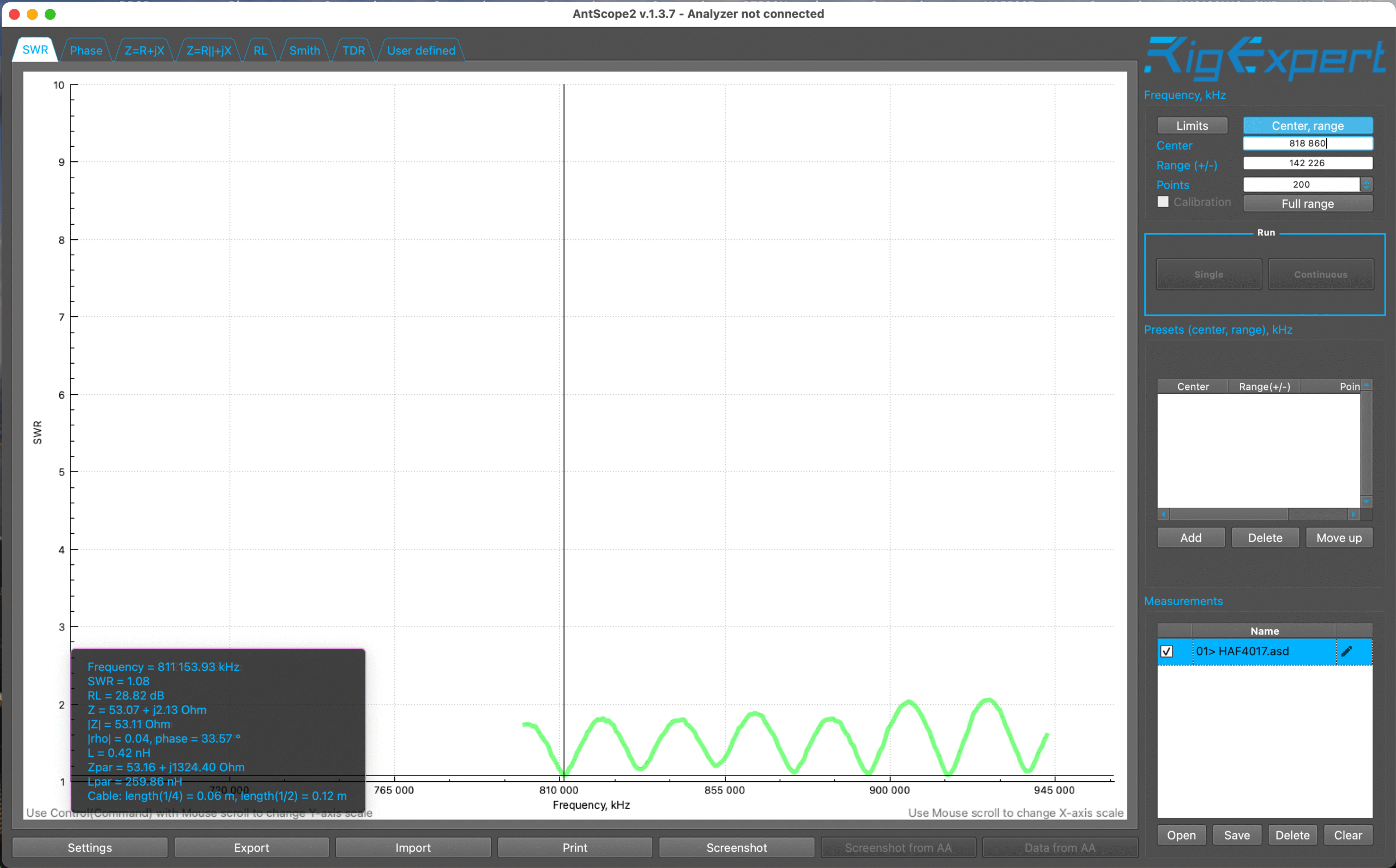Clear all measurements

1348,835
